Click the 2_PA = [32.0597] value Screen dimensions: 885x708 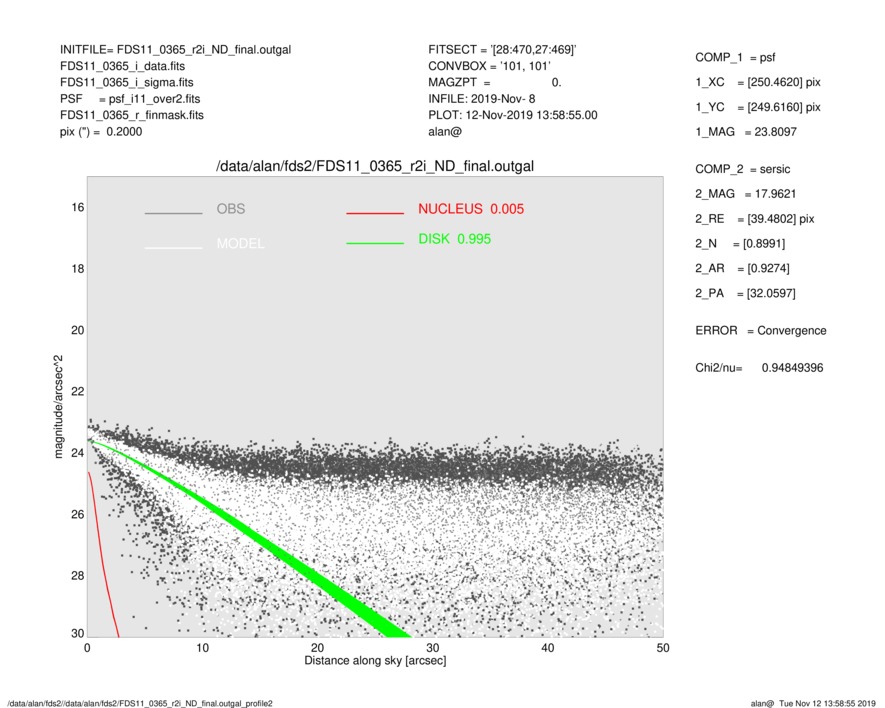(745, 294)
